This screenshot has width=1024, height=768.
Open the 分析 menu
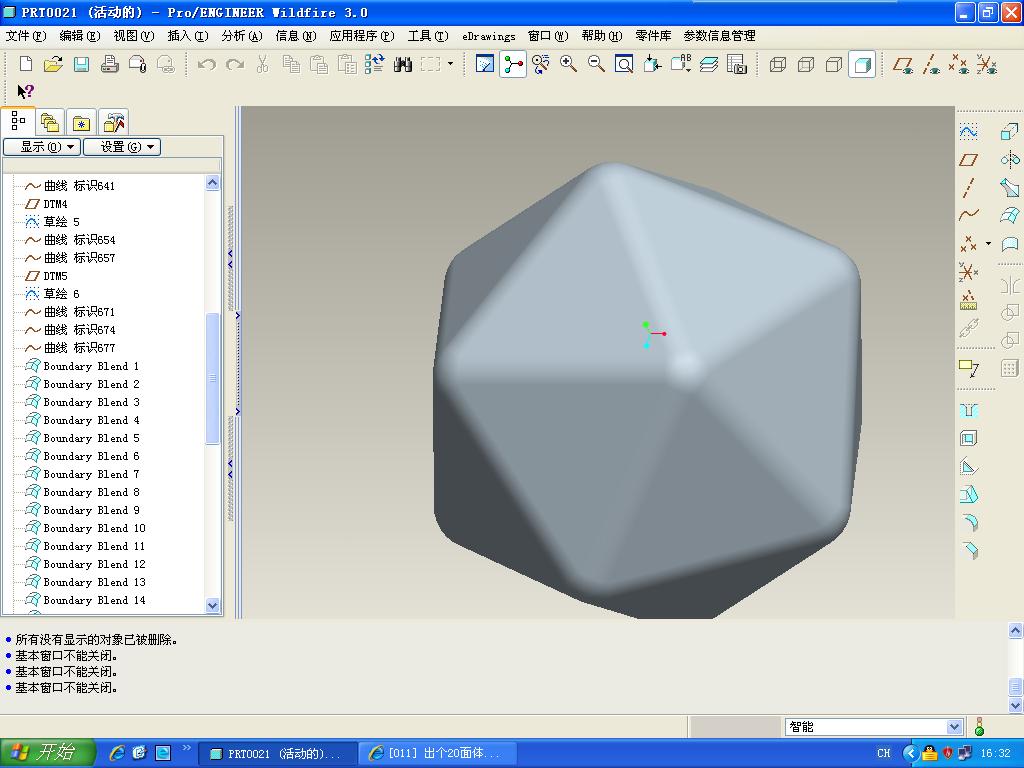point(242,36)
